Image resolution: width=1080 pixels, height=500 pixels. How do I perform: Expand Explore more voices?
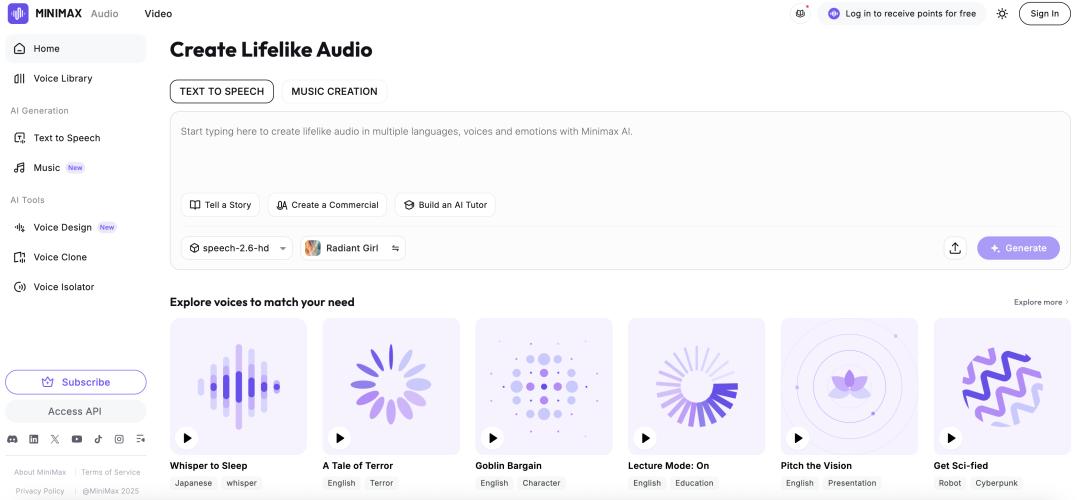pos(1041,302)
